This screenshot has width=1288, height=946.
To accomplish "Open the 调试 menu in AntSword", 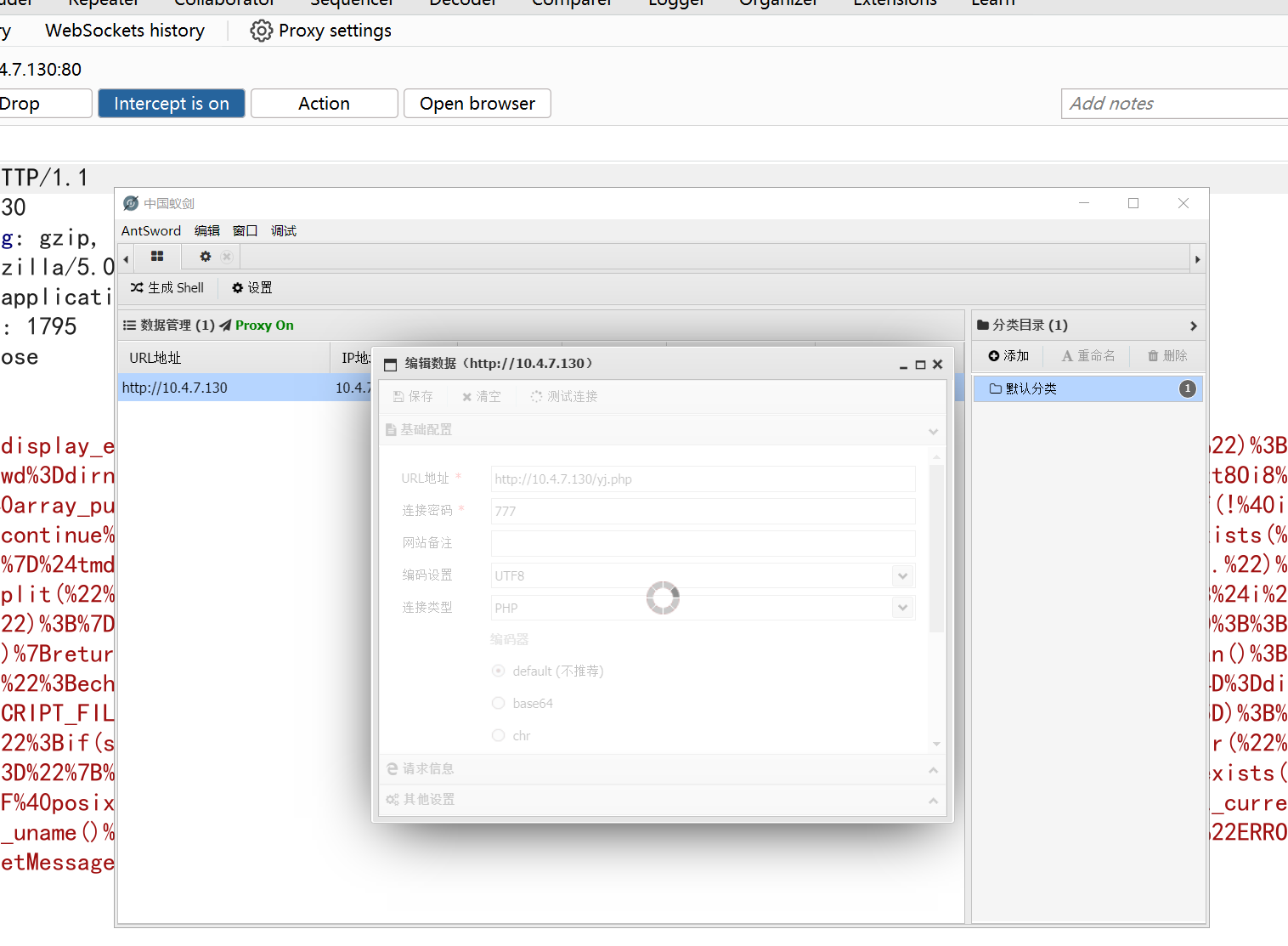I will tap(283, 230).
